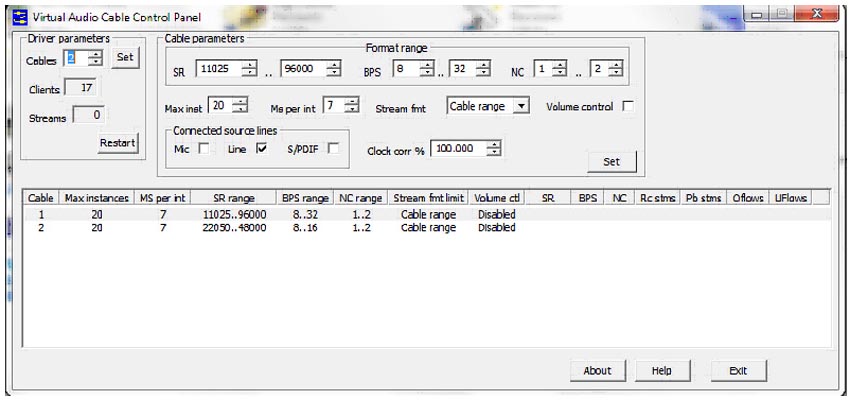The image size is (850, 400).
Task: Click the SR maximum 96000 spinner
Action: [334, 69]
